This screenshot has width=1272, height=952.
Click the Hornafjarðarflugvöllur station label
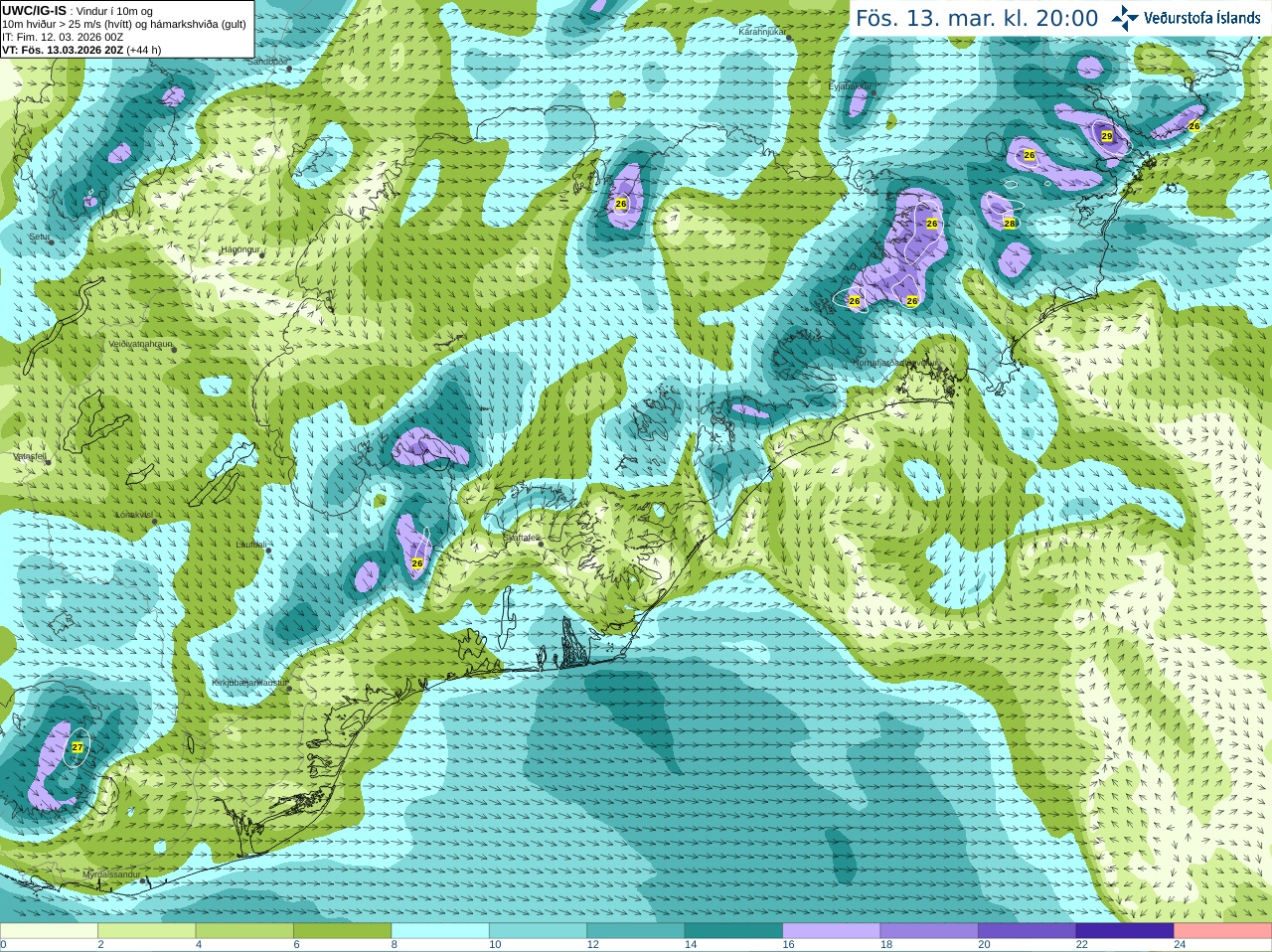coord(895,364)
